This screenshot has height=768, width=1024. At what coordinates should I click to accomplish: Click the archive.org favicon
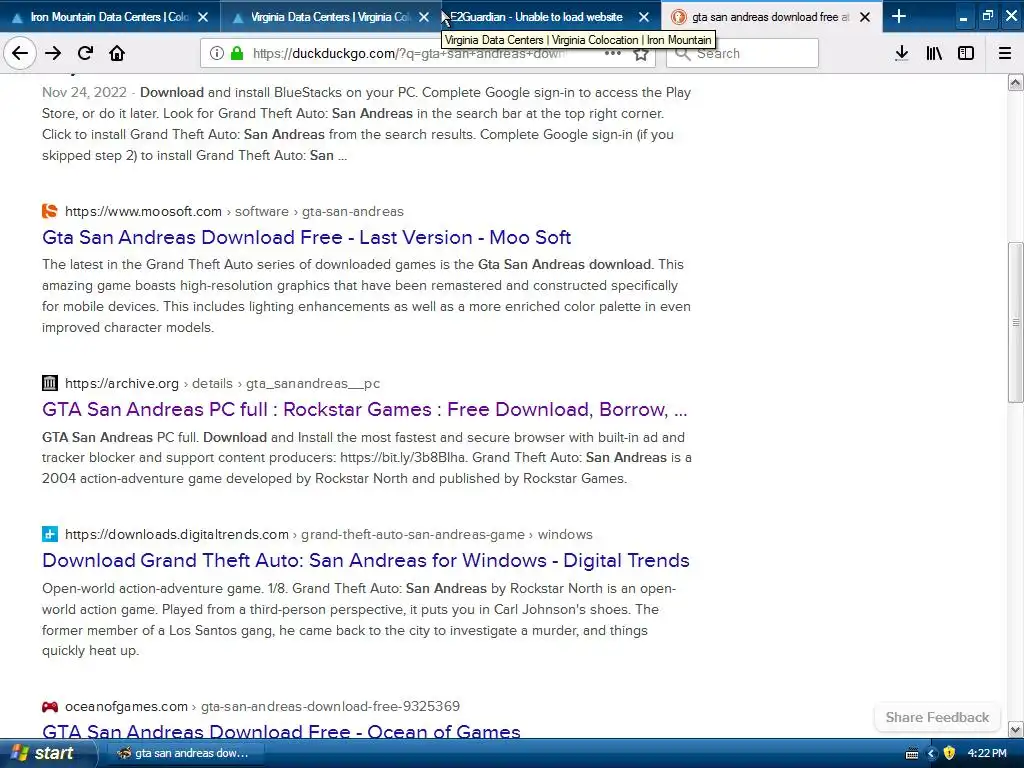click(50, 383)
